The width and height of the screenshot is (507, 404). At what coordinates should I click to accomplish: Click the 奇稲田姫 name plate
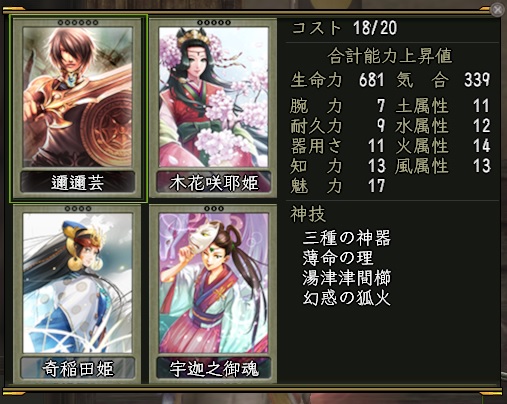click(x=78, y=368)
